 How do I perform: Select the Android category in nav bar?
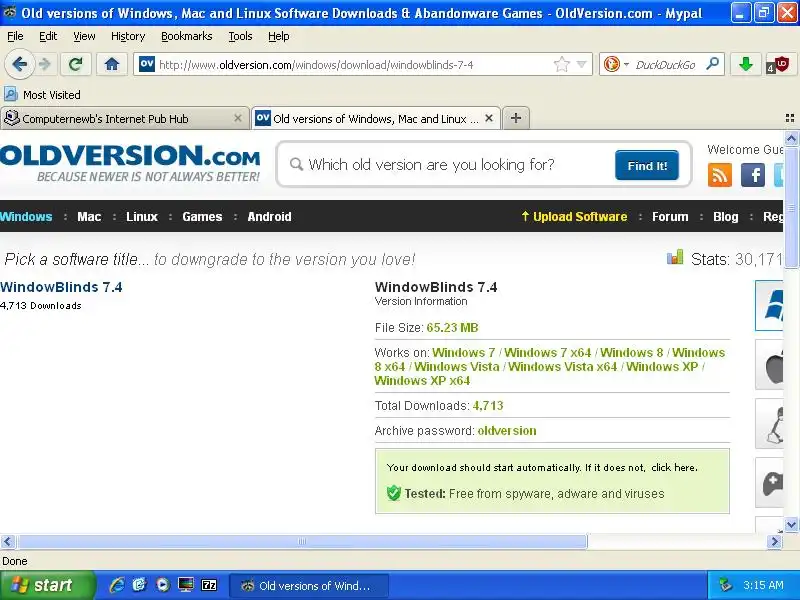(269, 217)
